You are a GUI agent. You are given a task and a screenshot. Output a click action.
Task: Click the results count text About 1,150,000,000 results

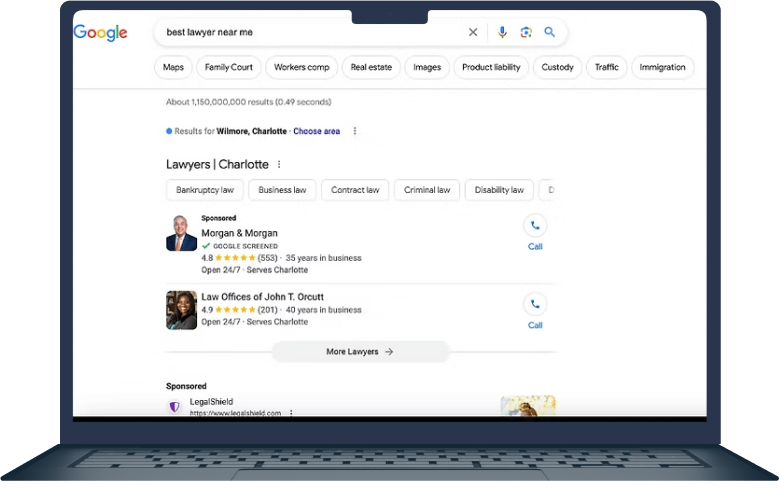pyautogui.click(x=248, y=102)
